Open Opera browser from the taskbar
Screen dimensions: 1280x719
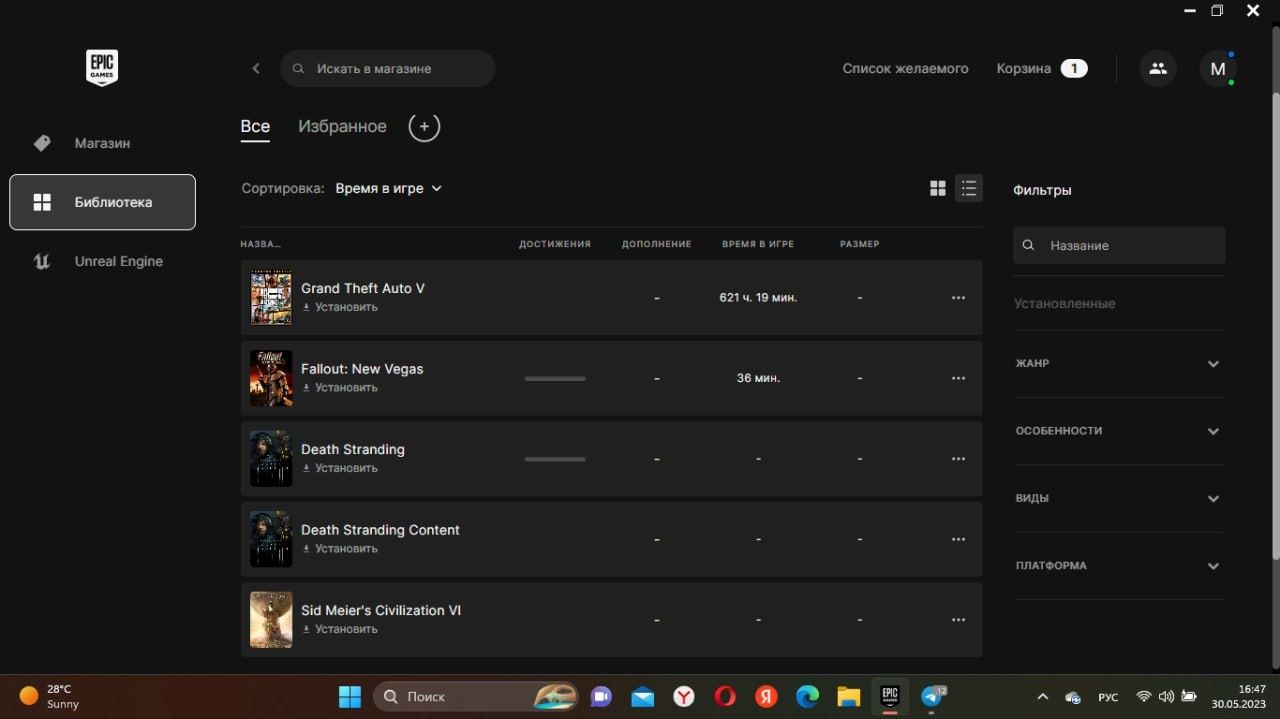[x=725, y=696]
